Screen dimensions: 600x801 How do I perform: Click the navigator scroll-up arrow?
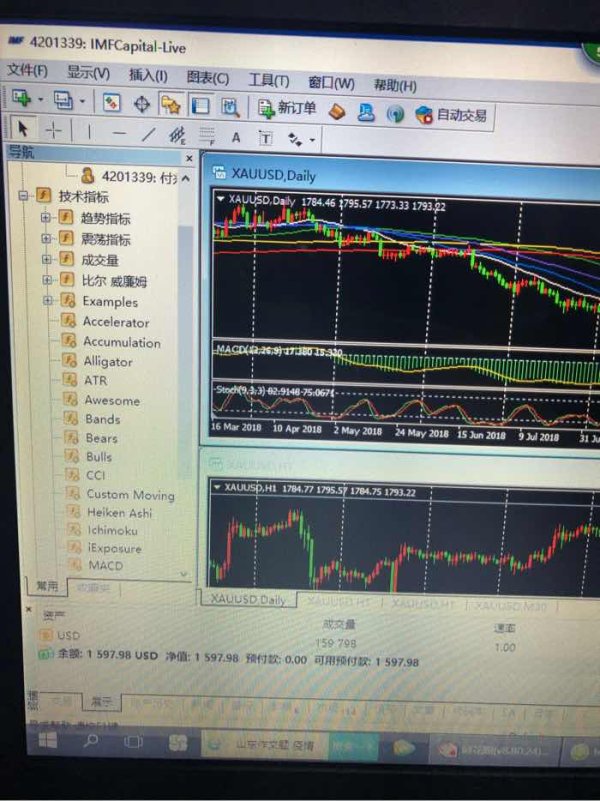(x=186, y=178)
